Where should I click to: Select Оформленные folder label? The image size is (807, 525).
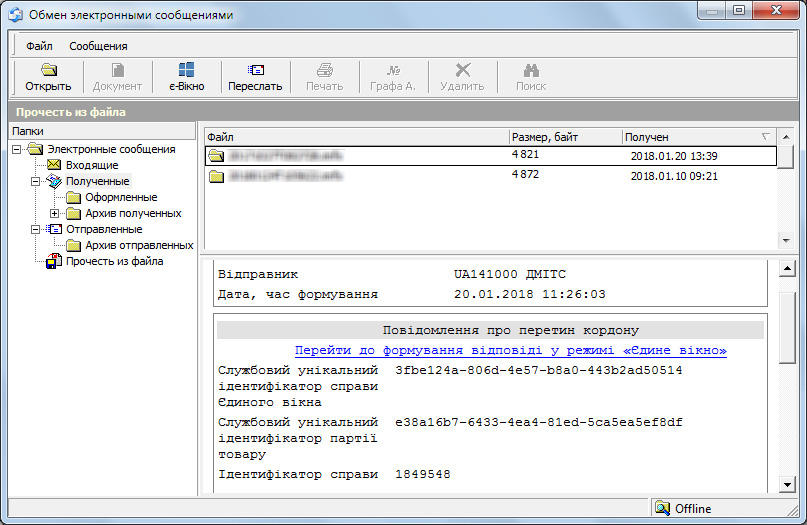(121, 197)
